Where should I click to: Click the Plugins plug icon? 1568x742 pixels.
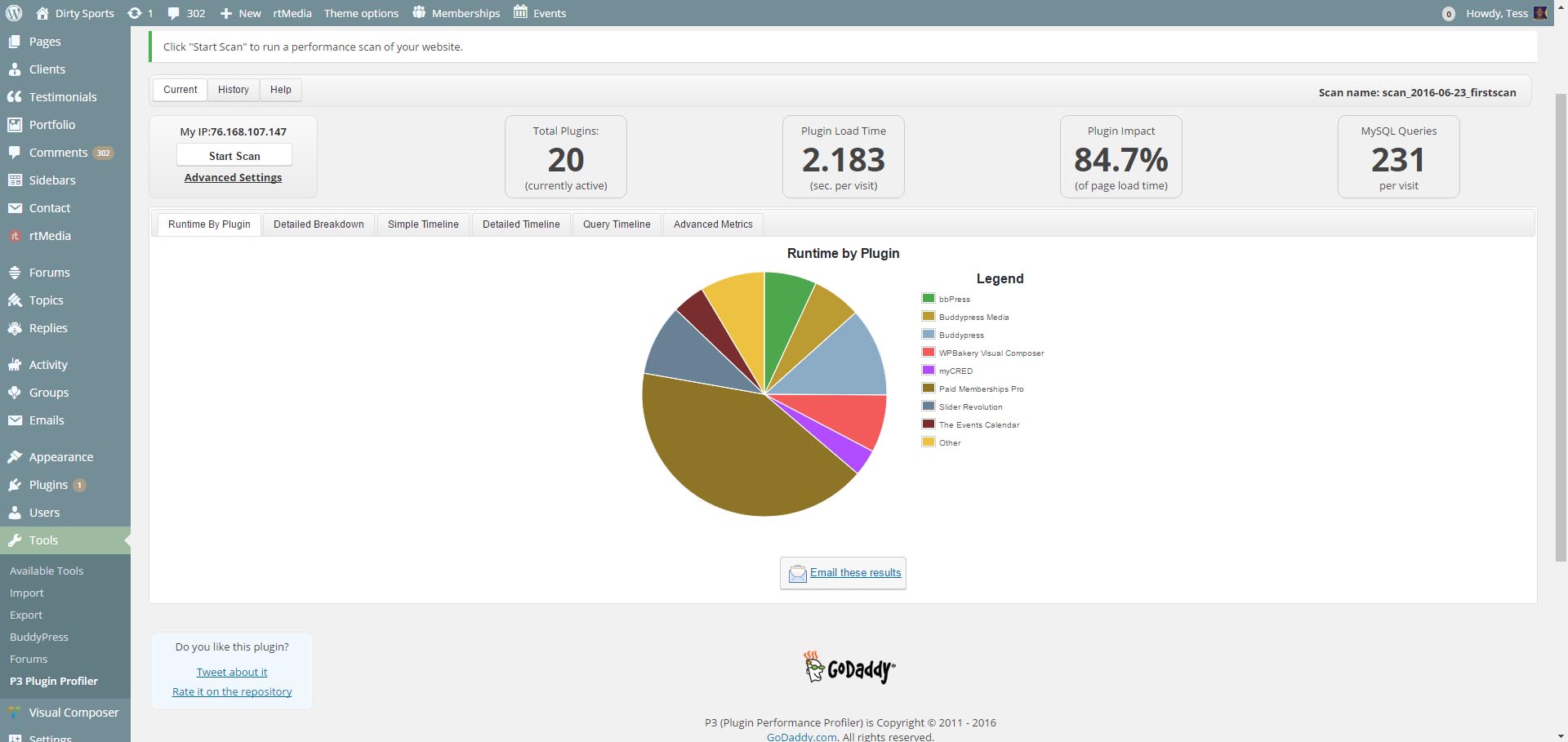(x=15, y=485)
